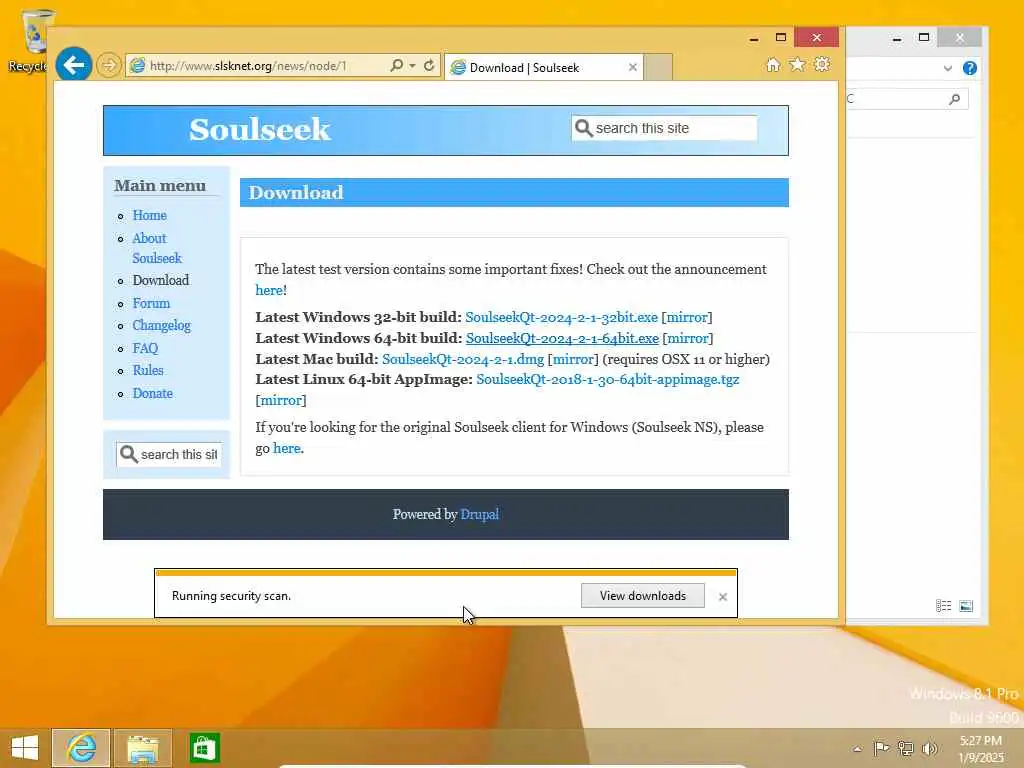Open the address bar dropdown arrow
This screenshot has height=768, width=1024.
click(x=412, y=65)
